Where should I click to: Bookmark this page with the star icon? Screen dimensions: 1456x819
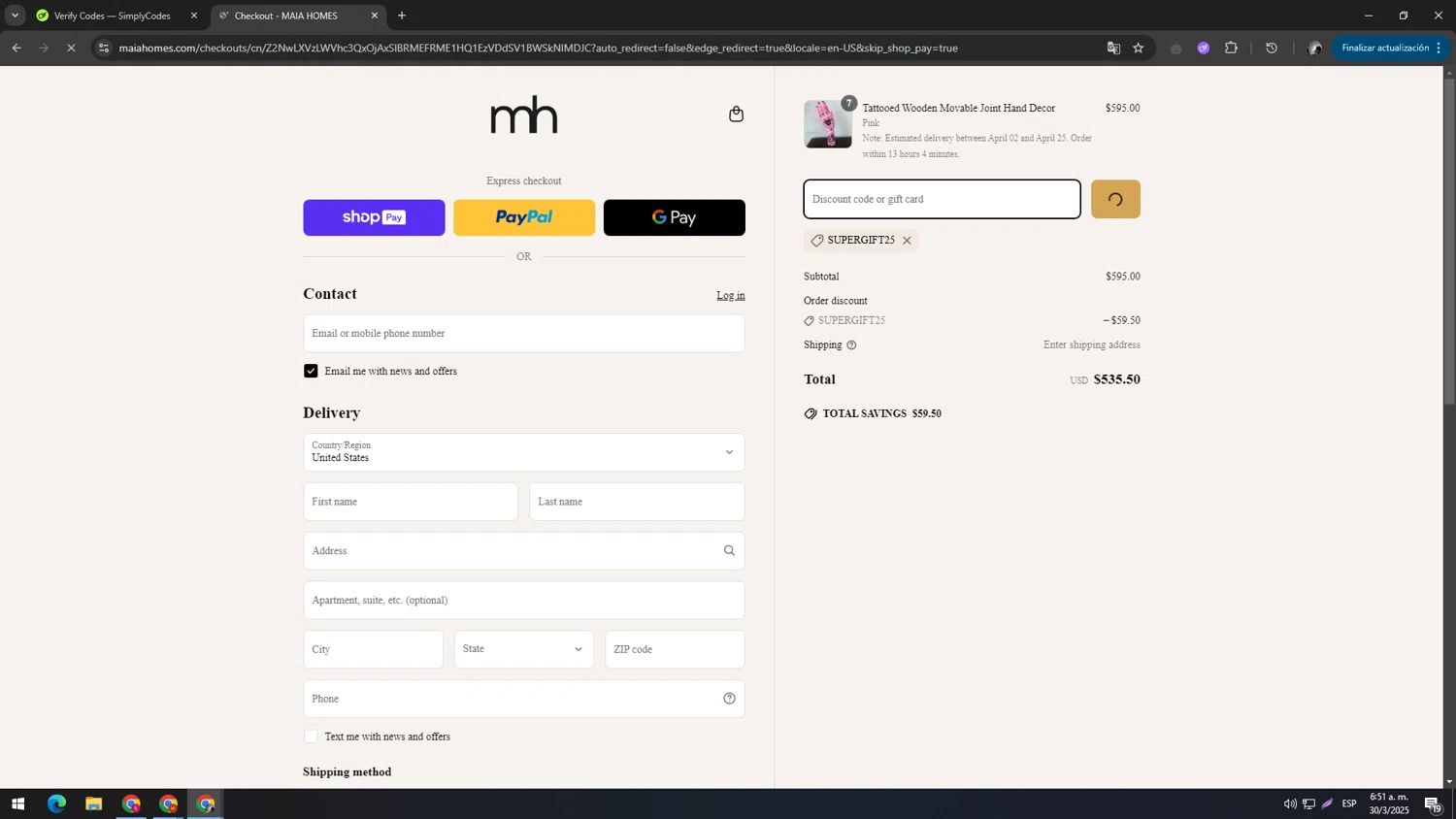[1139, 48]
